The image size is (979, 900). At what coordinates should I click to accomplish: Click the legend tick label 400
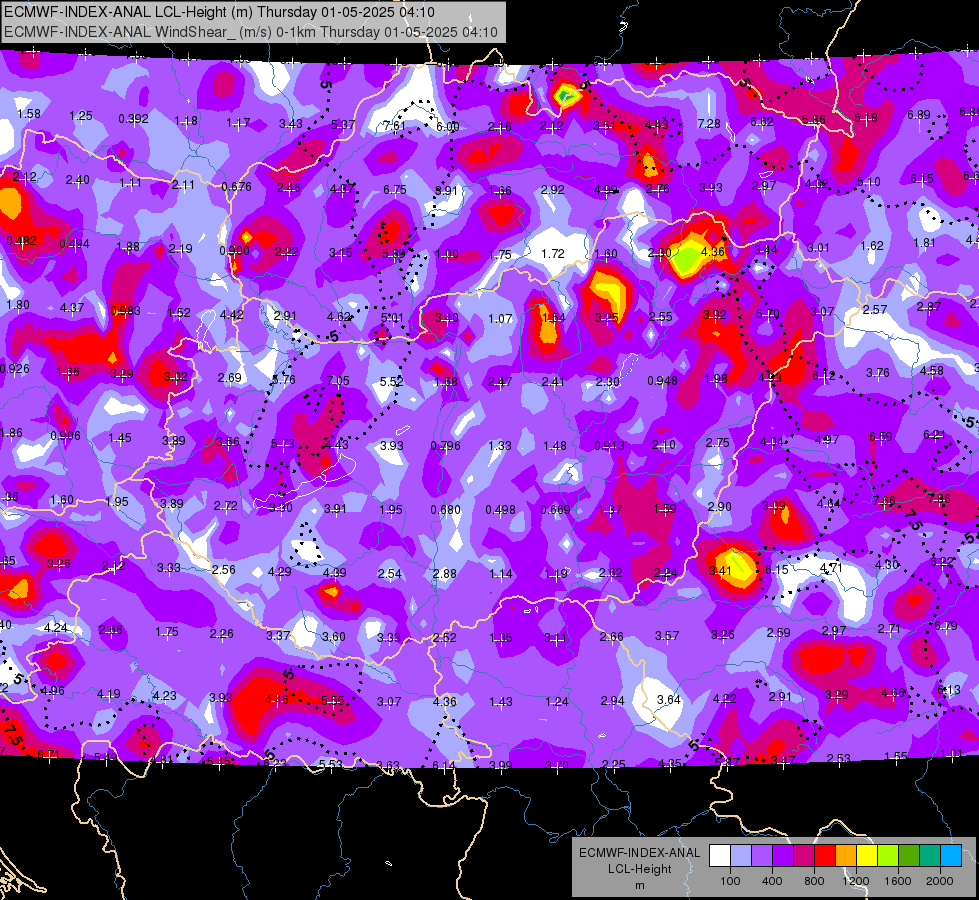[772, 881]
